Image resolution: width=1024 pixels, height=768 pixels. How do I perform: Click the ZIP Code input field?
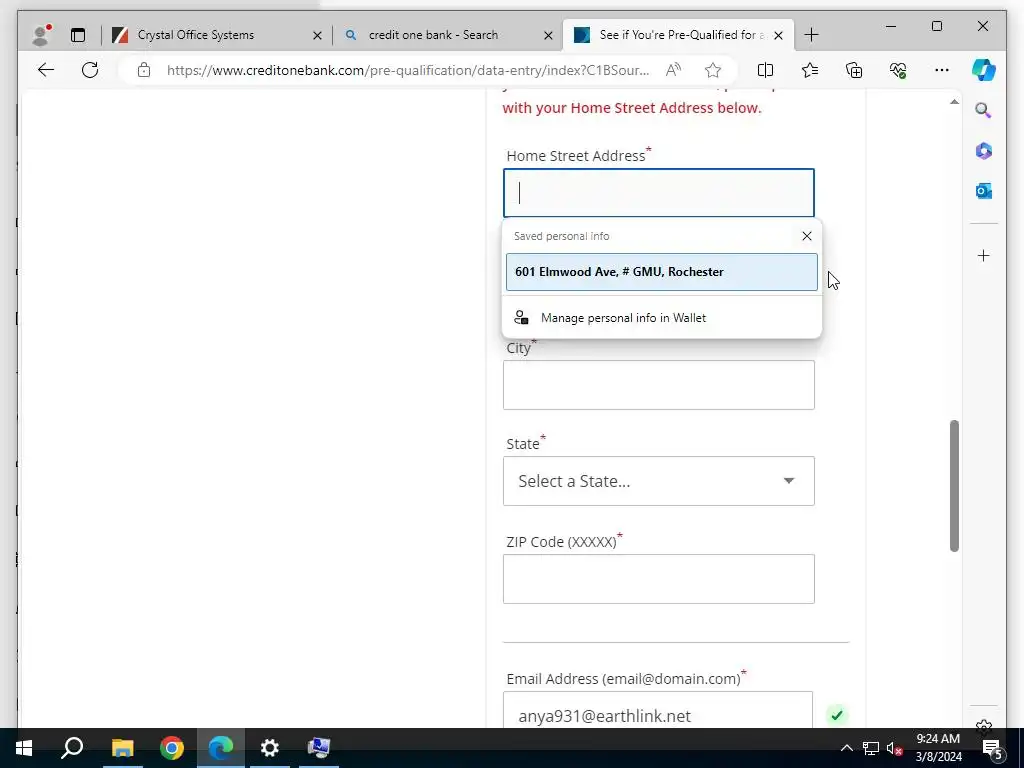pos(658,579)
